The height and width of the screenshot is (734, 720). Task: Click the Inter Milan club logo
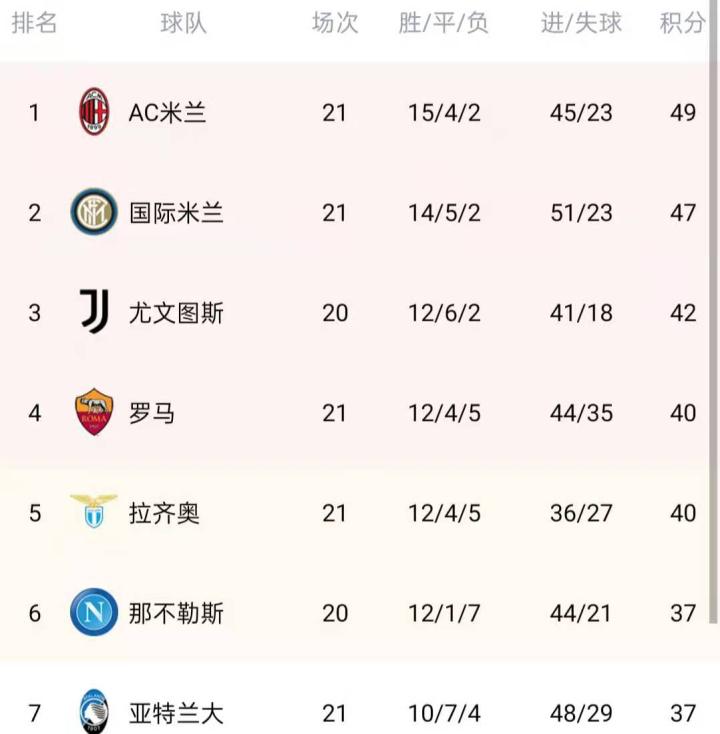(x=94, y=212)
